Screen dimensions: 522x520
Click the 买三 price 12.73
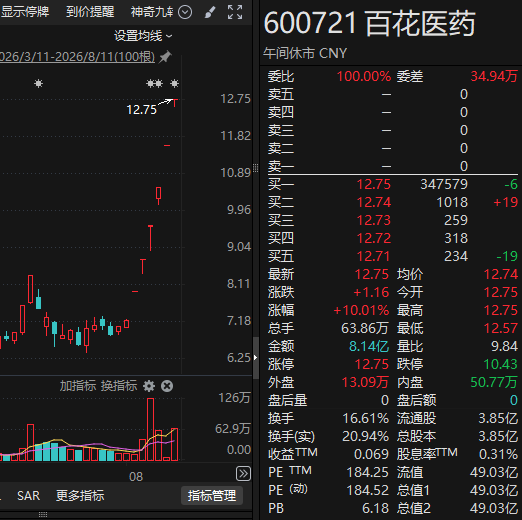pos(374,220)
